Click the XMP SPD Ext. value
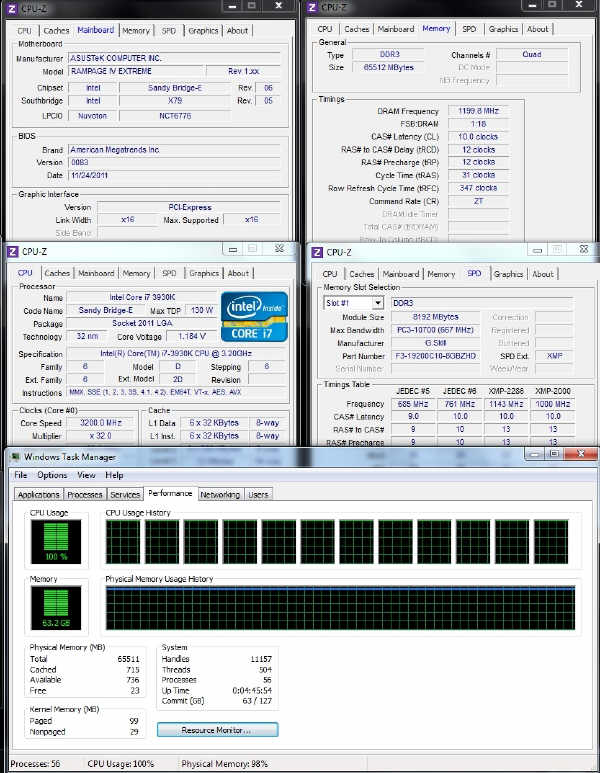Image resolution: width=600 pixels, height=773 pixels. 554,355
